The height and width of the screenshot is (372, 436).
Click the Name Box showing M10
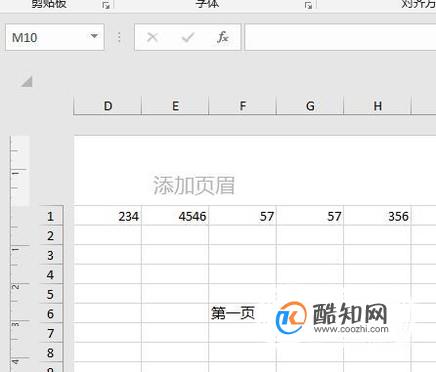(x=55, y=37)
